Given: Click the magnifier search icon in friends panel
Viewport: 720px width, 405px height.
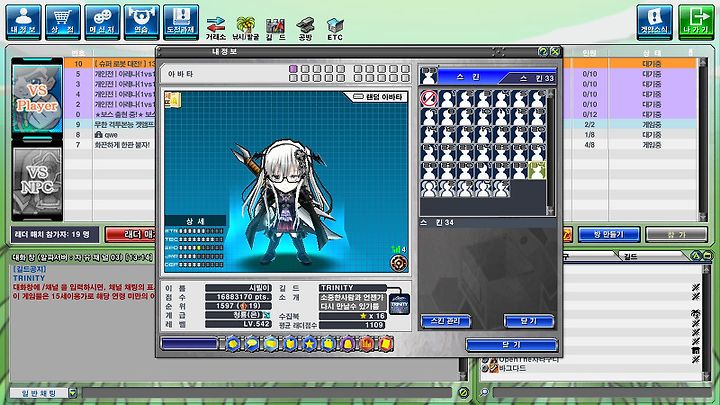Looking at the screenshot, I should 484,393.
